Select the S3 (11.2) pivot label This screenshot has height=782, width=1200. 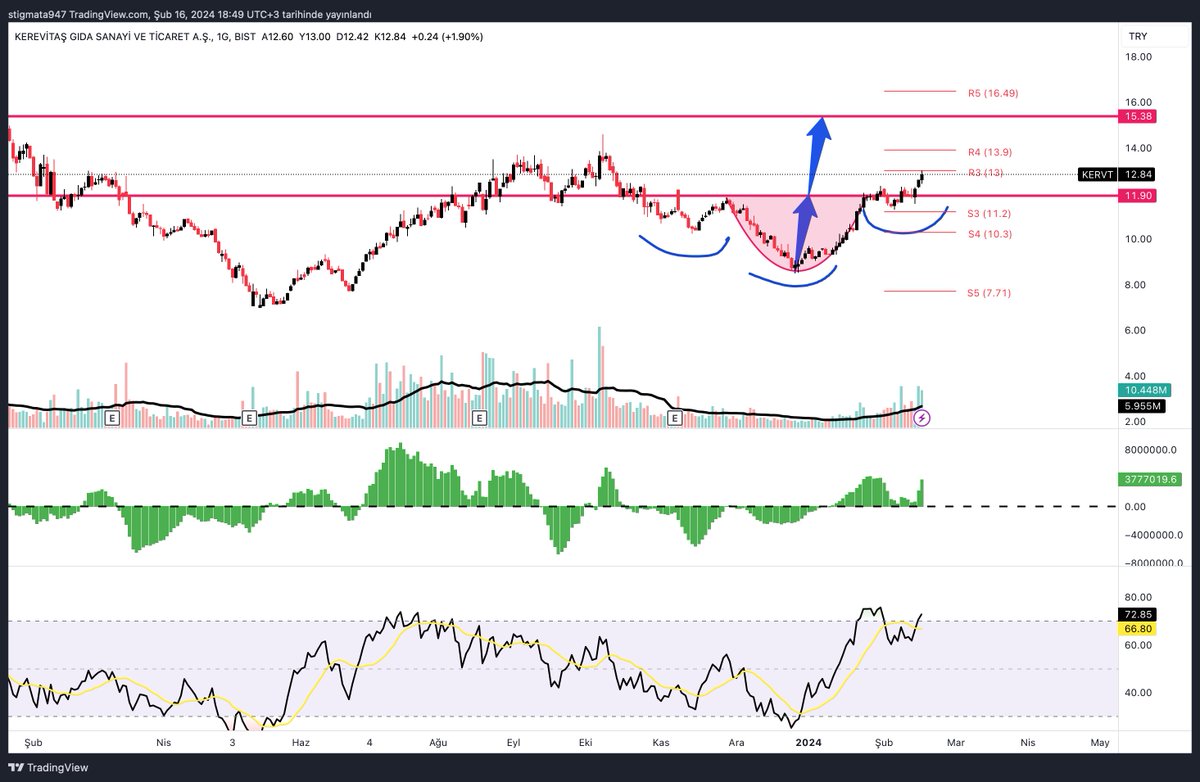(x=990, y=214)
